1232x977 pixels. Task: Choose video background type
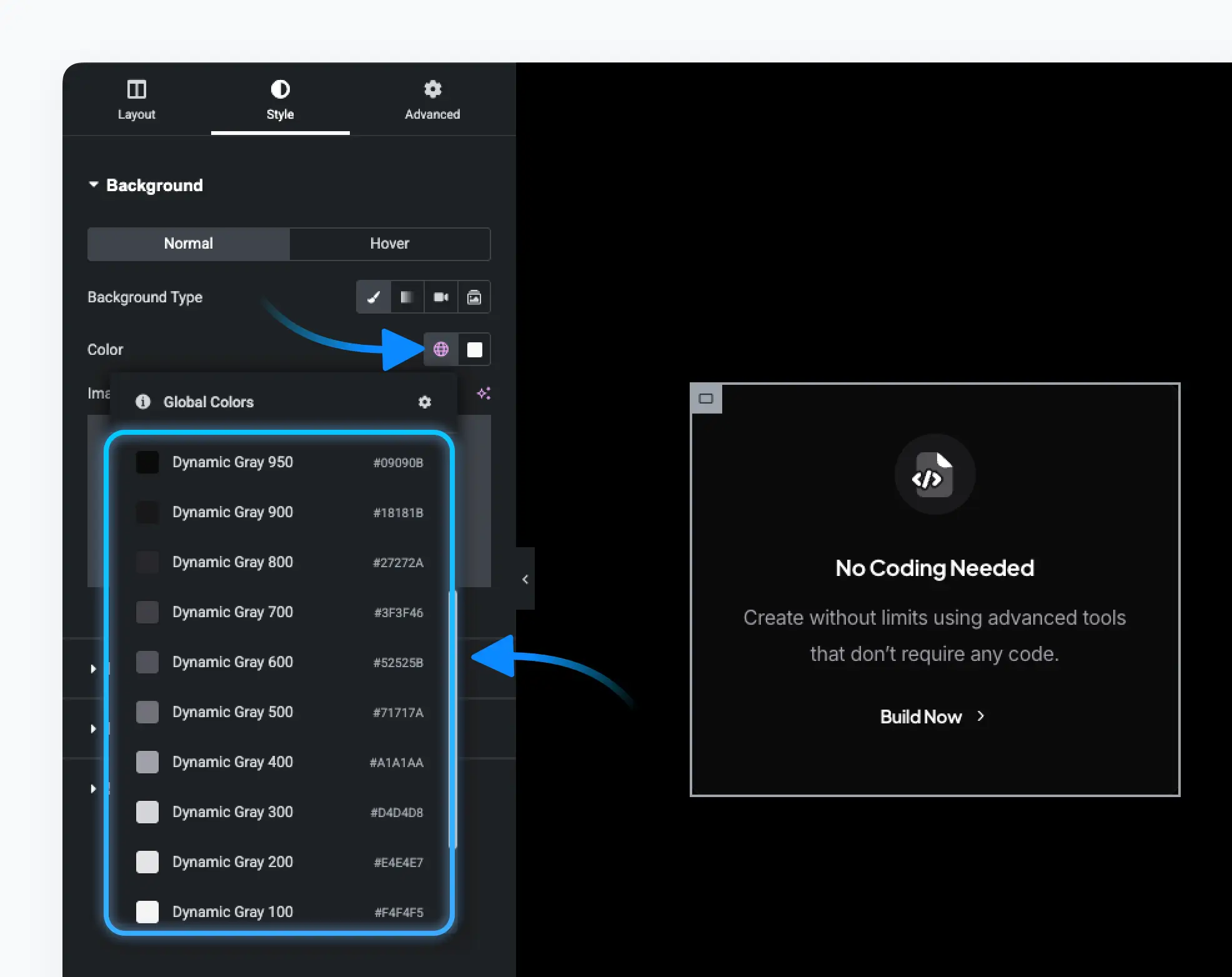click(x=441, y=297)
